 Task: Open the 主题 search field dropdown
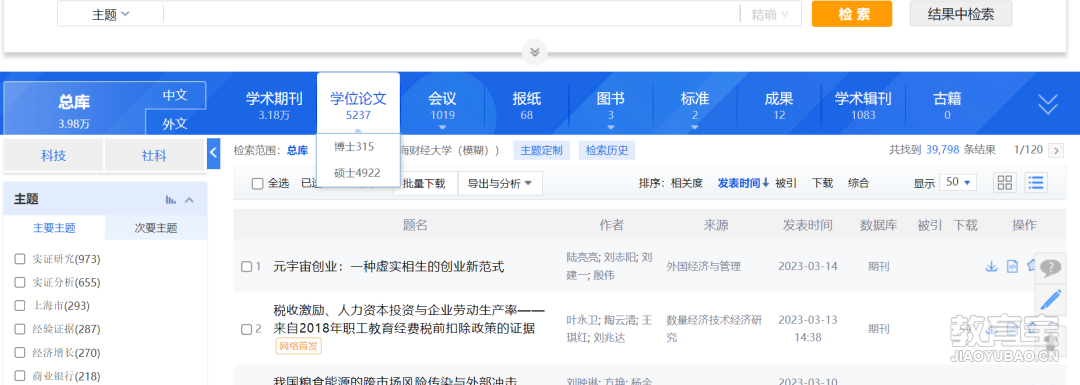(x=110, y=14)
